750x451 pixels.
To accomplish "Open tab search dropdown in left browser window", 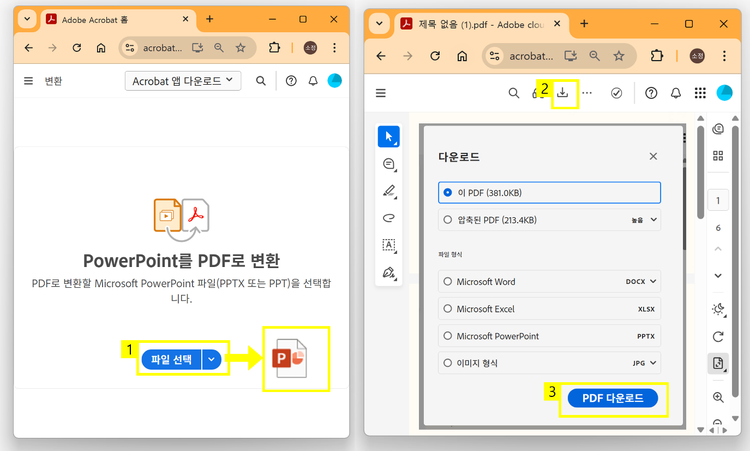I will pos(27,19).
